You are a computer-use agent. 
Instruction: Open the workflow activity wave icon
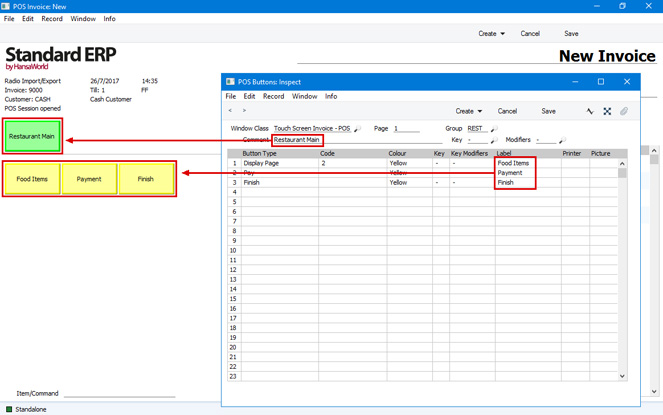(590, 111)
